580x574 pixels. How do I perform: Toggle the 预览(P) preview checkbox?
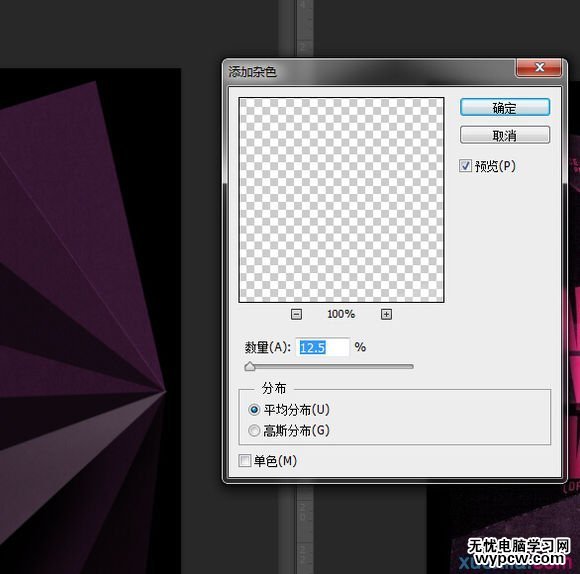tap(465, 165)
